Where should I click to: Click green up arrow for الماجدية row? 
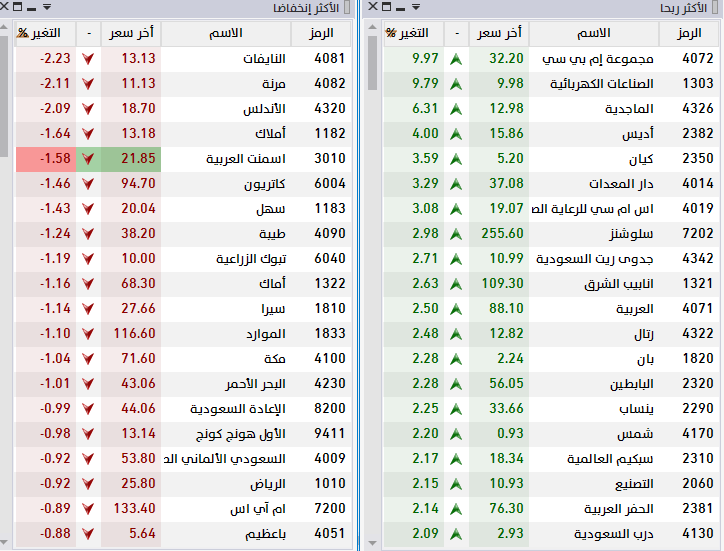pos(456,109)
